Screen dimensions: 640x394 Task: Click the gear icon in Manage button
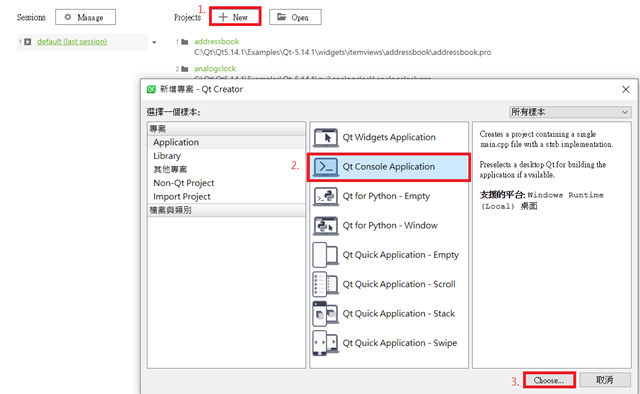[68, 17]
